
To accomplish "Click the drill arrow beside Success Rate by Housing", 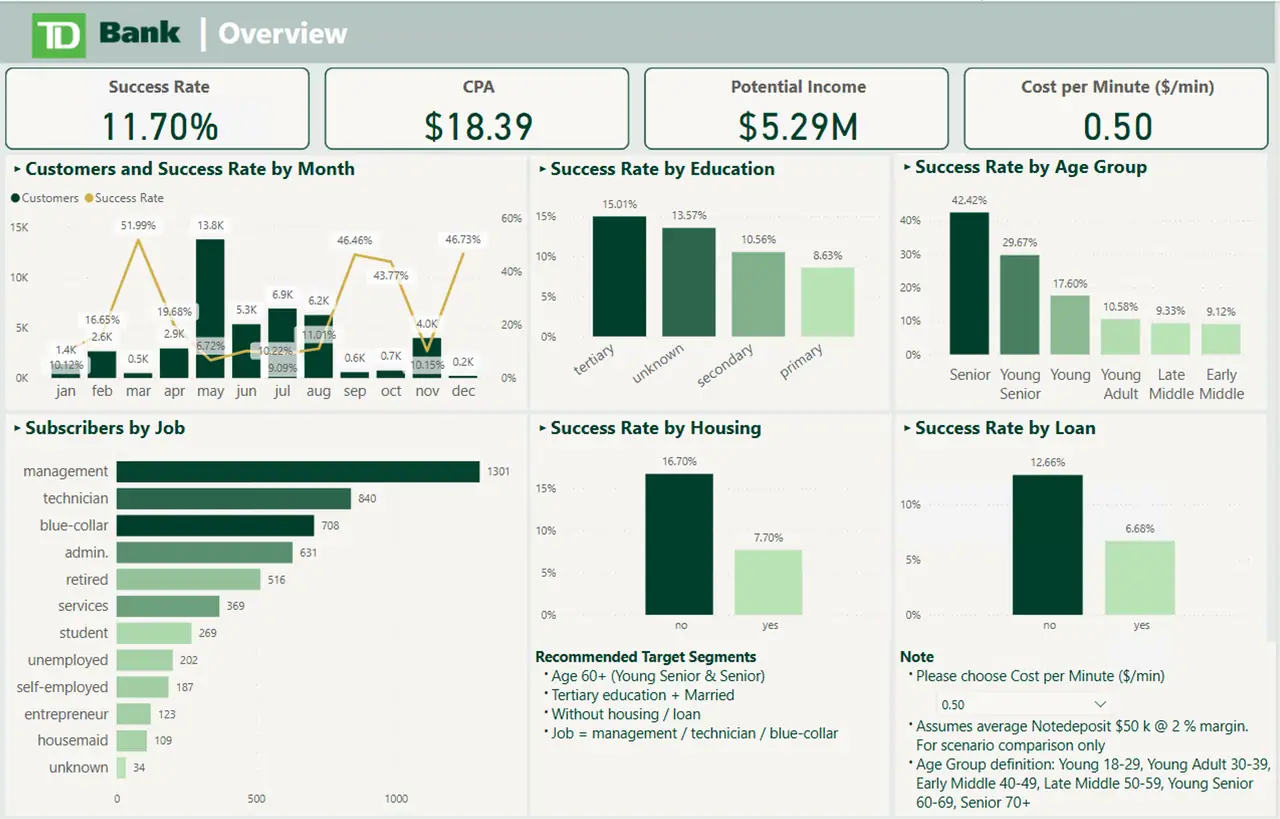I will [x=543, y=428].
